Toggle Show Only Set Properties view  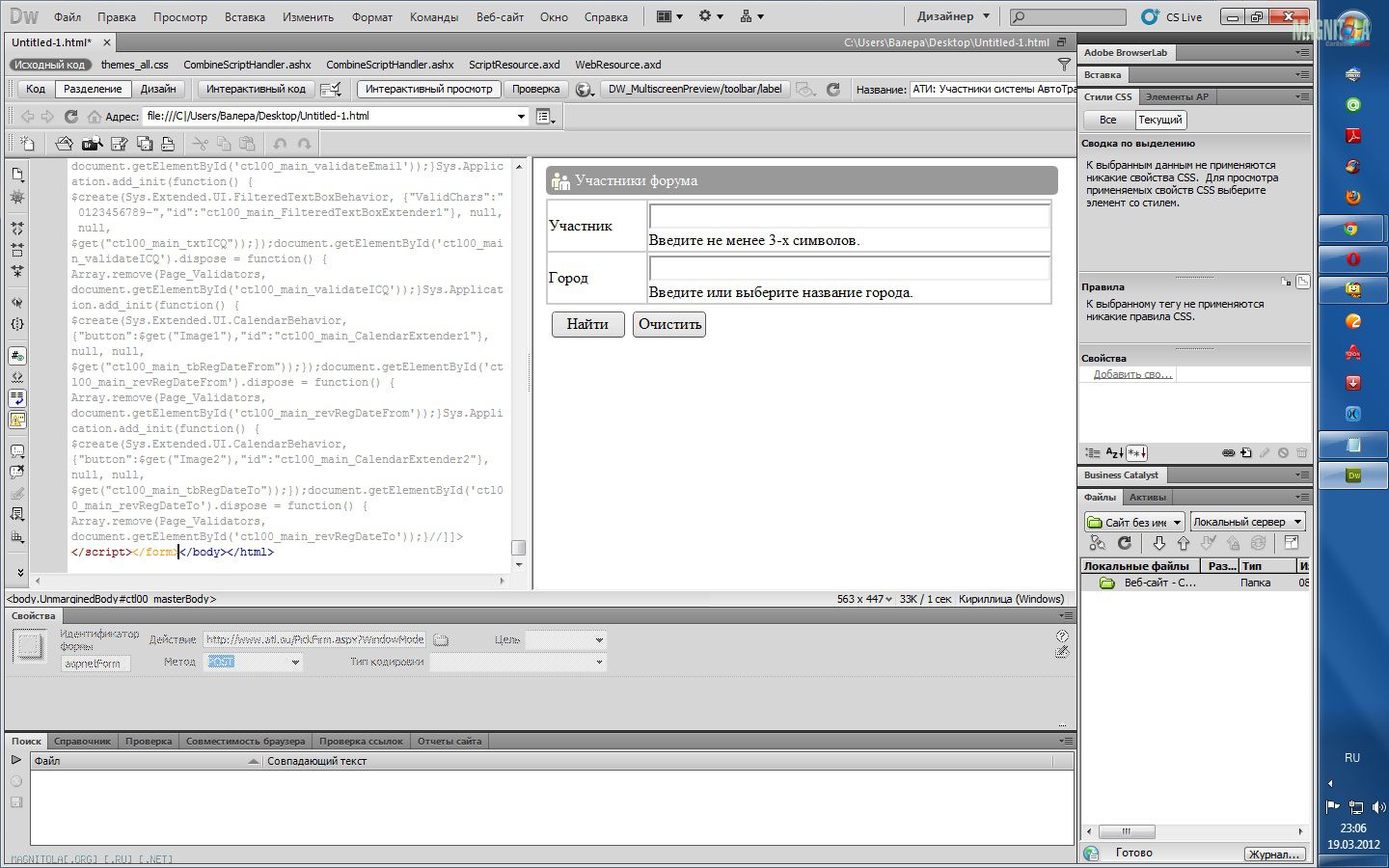click(x=1136, y=452)
